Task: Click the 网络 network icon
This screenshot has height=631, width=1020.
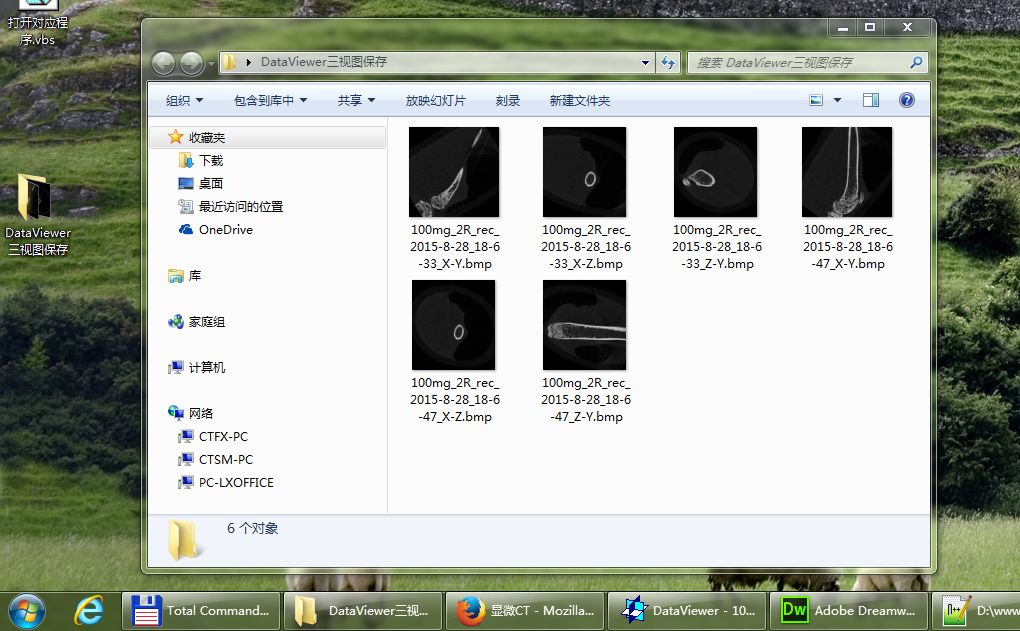Action: (x=176, y=412)
